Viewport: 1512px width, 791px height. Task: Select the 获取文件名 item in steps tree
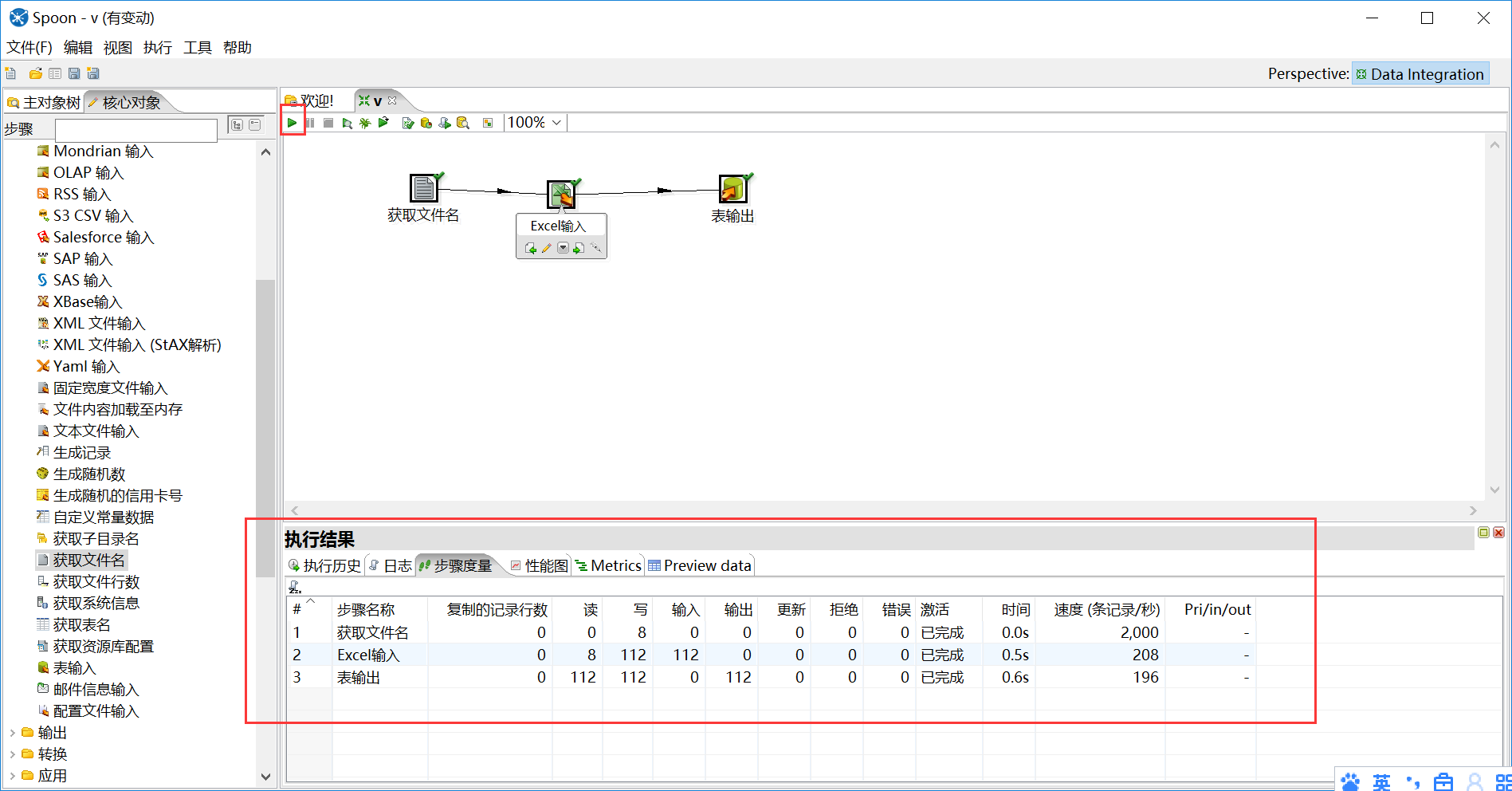tap(82, 560)
